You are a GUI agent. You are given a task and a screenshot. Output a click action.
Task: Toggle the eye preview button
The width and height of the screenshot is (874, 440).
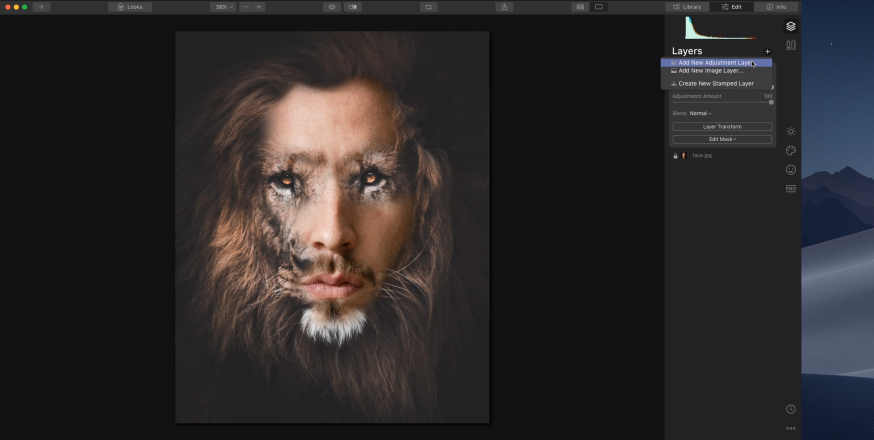coord(331,7)
